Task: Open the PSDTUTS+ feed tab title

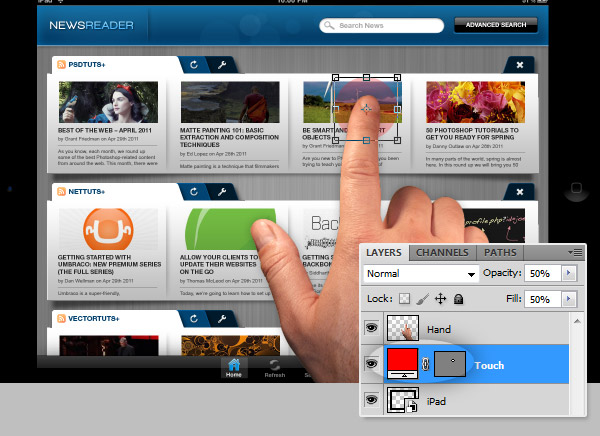Action: point(87,64)
